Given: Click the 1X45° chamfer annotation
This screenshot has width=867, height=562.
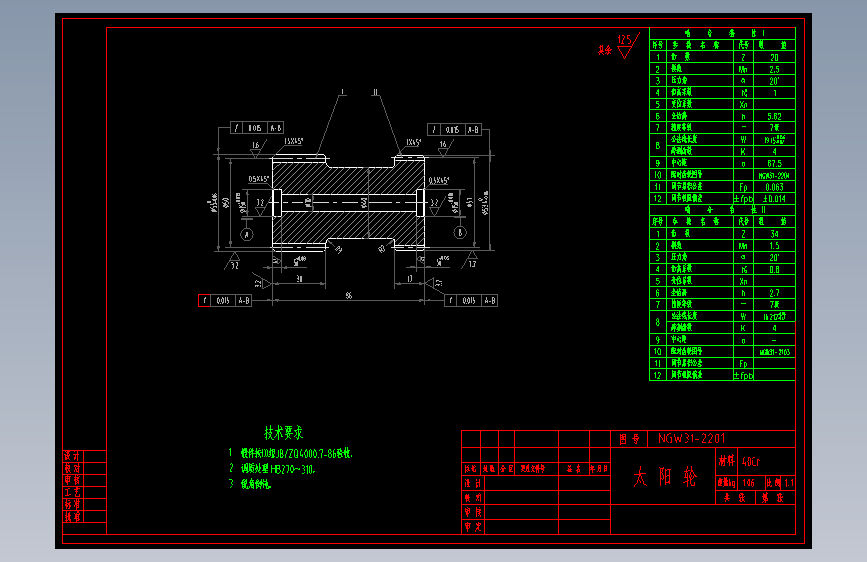Looking at the screenshot, I should pyautogui.click(x=413, y=143).
